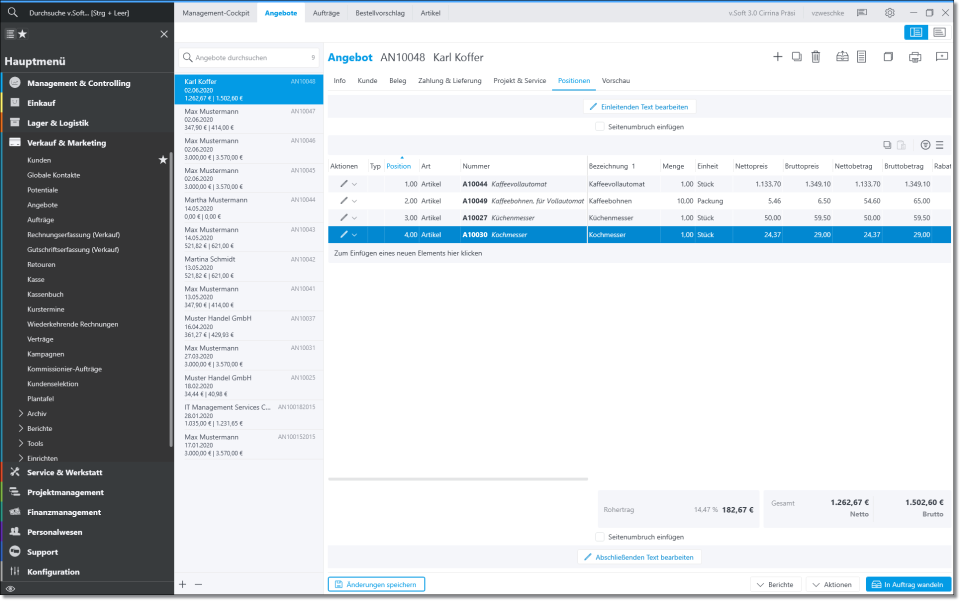This screenshot has height=601, width=960.
Task: Open settings gear in the title bar
Action: [890, 13]
